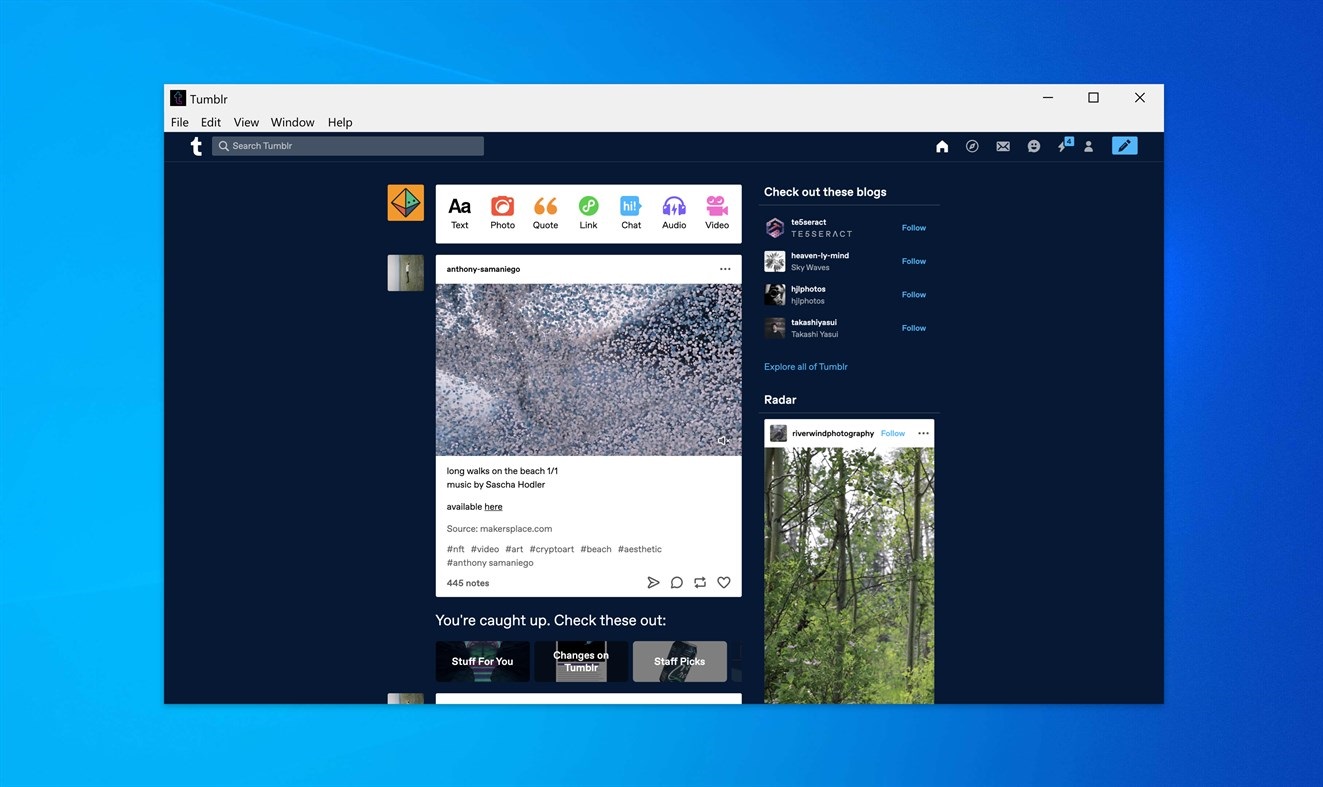Viewport: 1323px width, 787px height.
Task: Open anthony-samaniego post options menu
Action: point(725,269)
